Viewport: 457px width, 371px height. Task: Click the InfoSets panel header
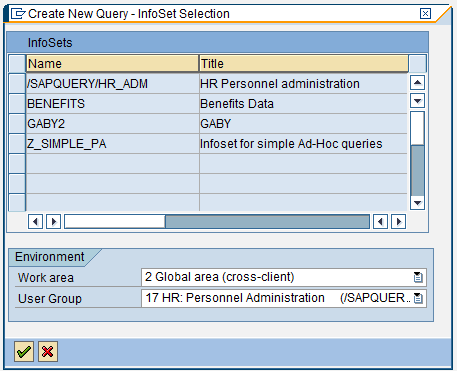218,42
